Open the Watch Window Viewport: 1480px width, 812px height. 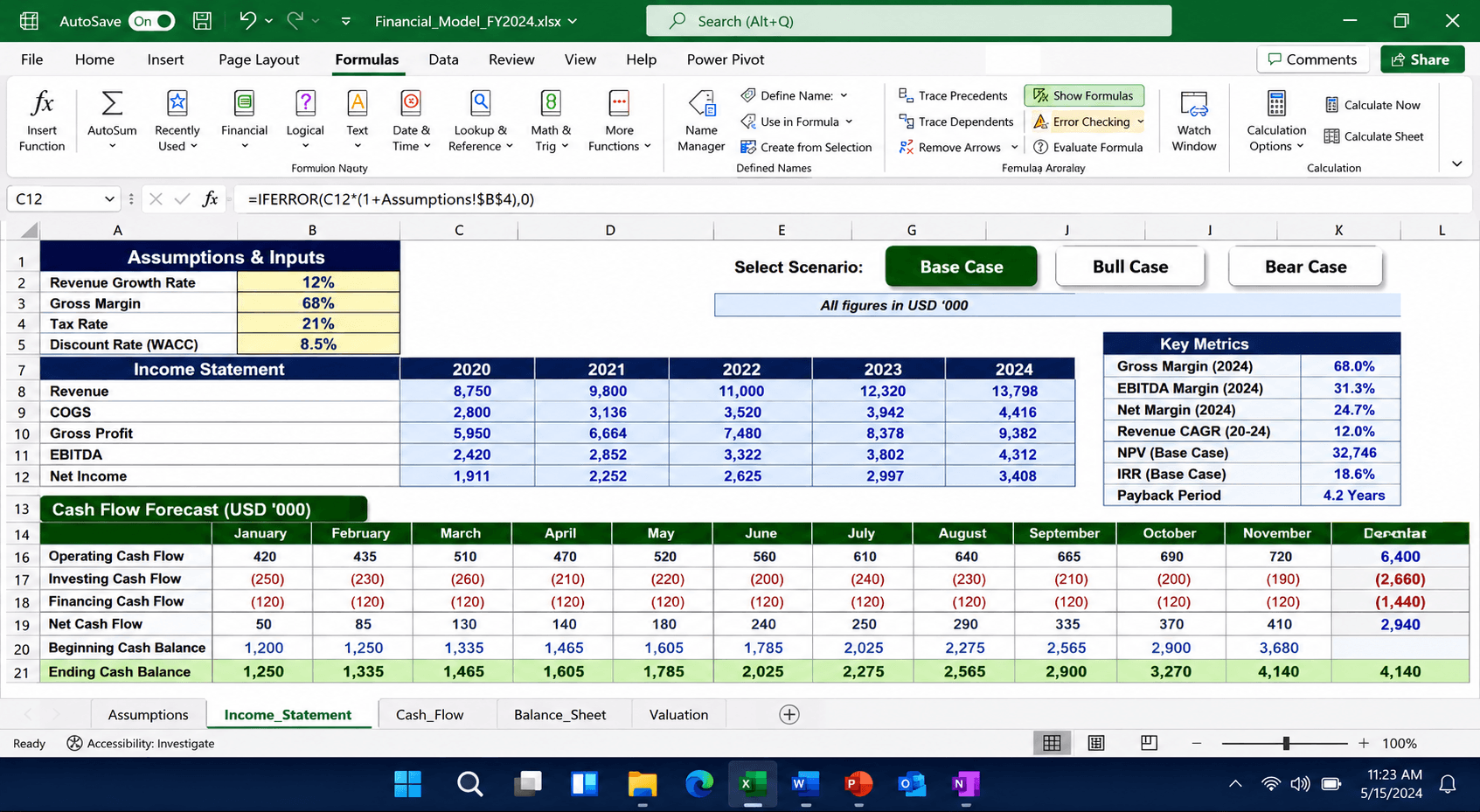1193,120
